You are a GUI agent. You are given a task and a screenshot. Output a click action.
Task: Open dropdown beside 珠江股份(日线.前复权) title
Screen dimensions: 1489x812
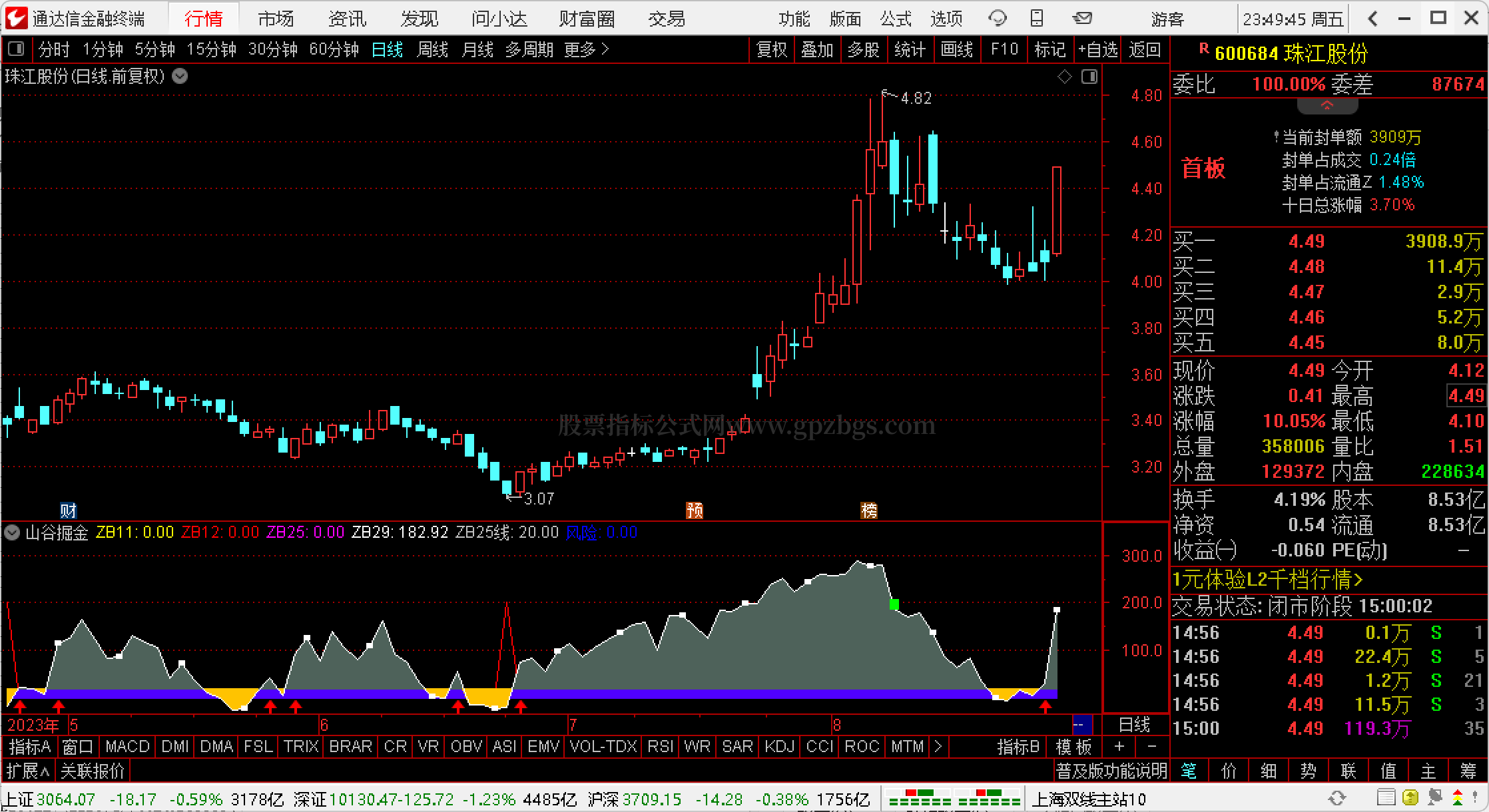click(x=180, y=77)
